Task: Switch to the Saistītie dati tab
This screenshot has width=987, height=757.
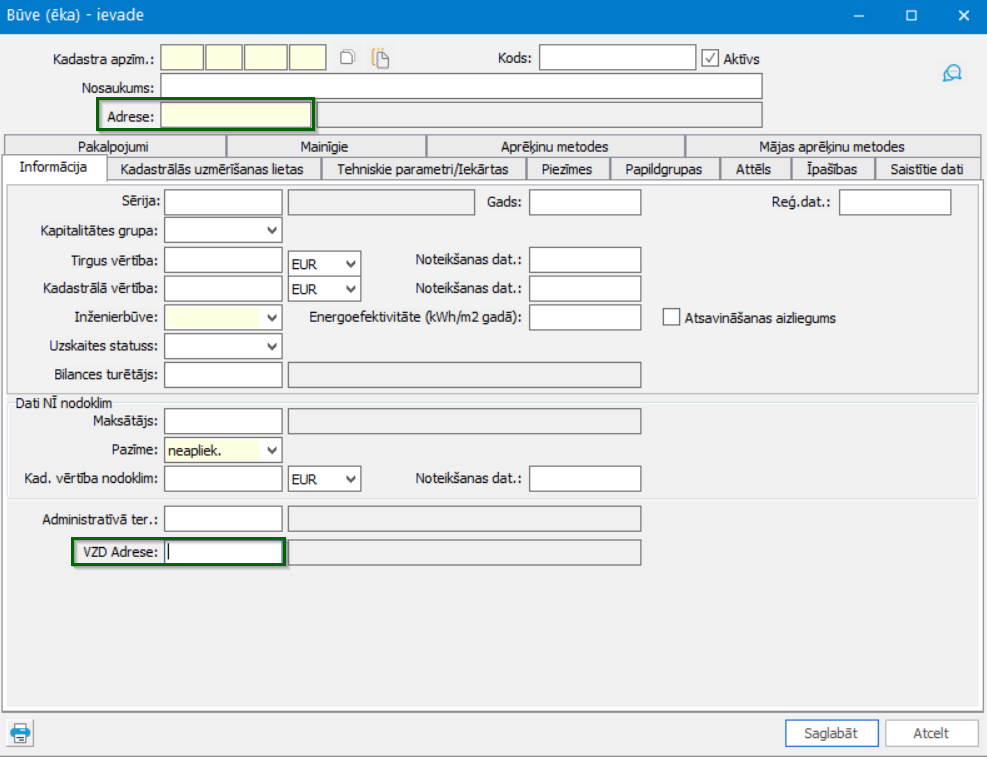Action: tap(927, 169)
